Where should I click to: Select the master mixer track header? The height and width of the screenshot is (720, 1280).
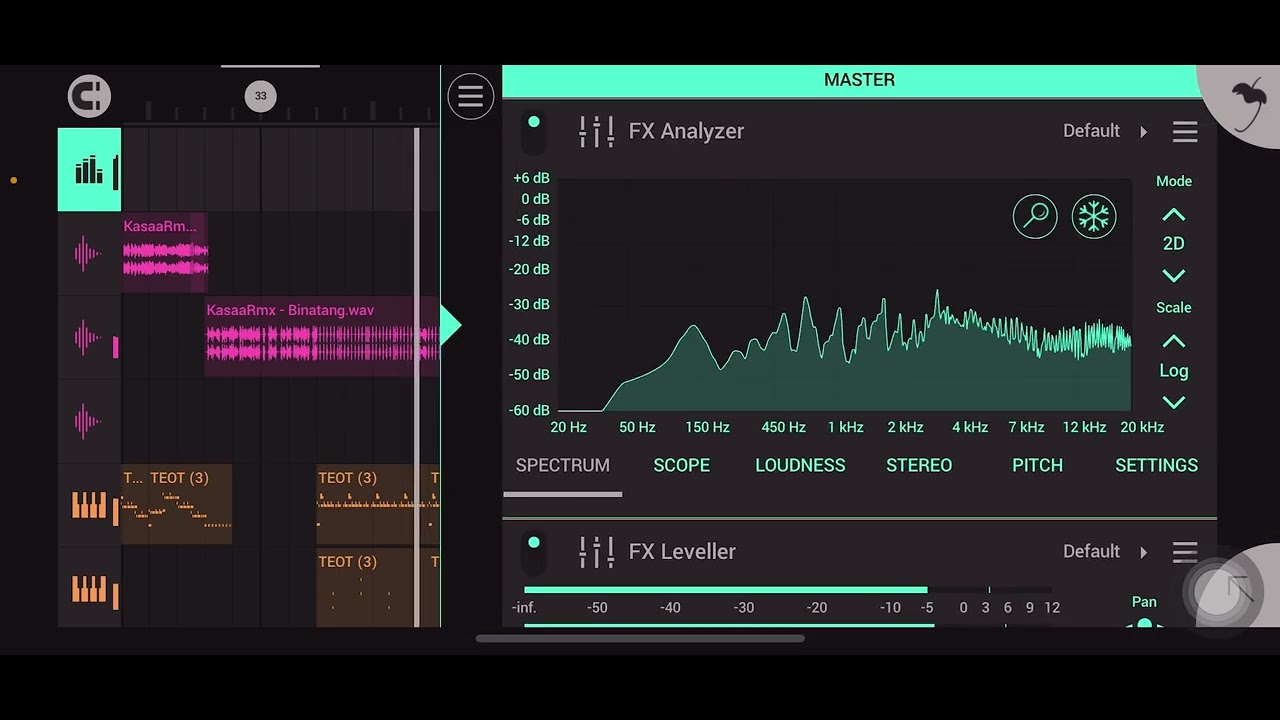point(89,170)
